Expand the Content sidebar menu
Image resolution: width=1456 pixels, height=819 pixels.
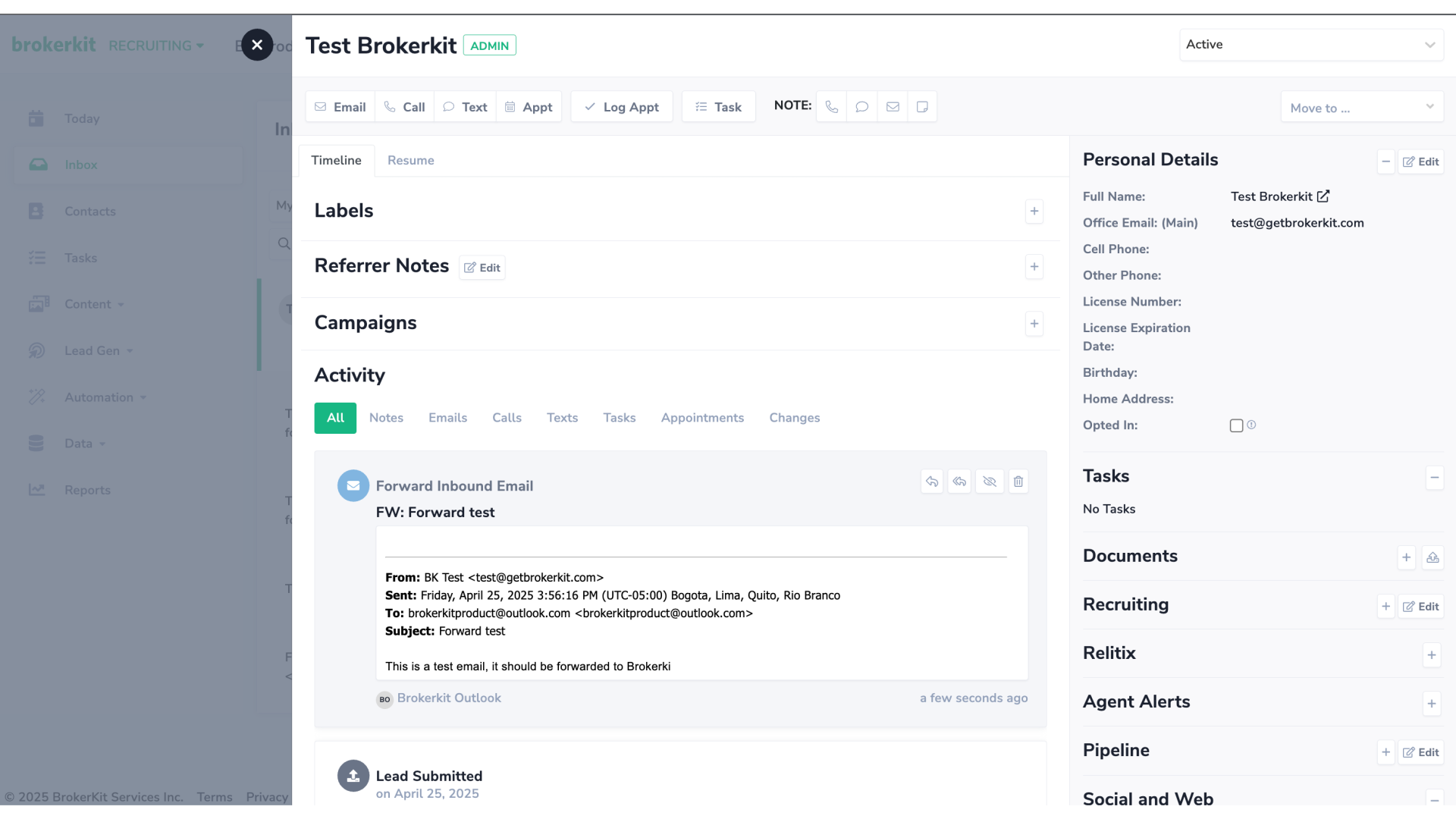click(x=94, y=304)
